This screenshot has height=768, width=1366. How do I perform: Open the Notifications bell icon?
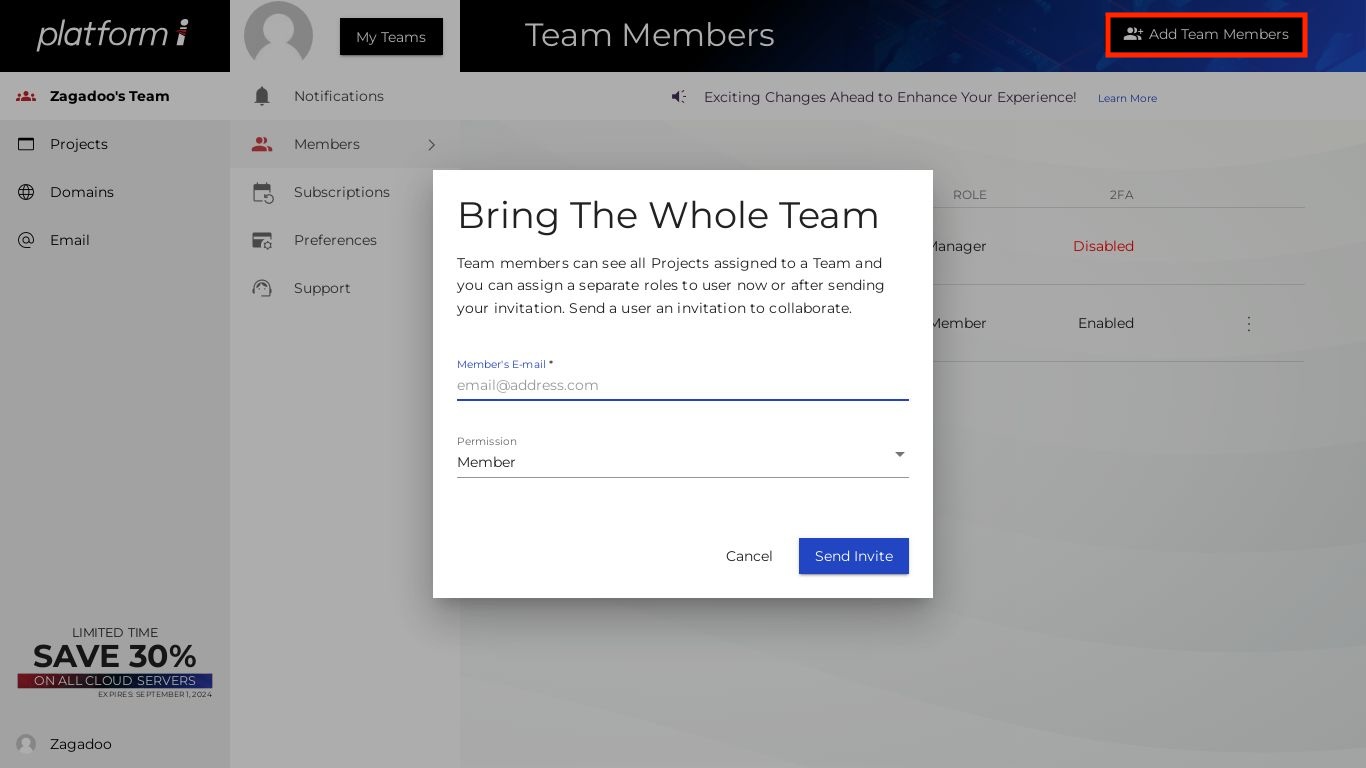[261, 96]
